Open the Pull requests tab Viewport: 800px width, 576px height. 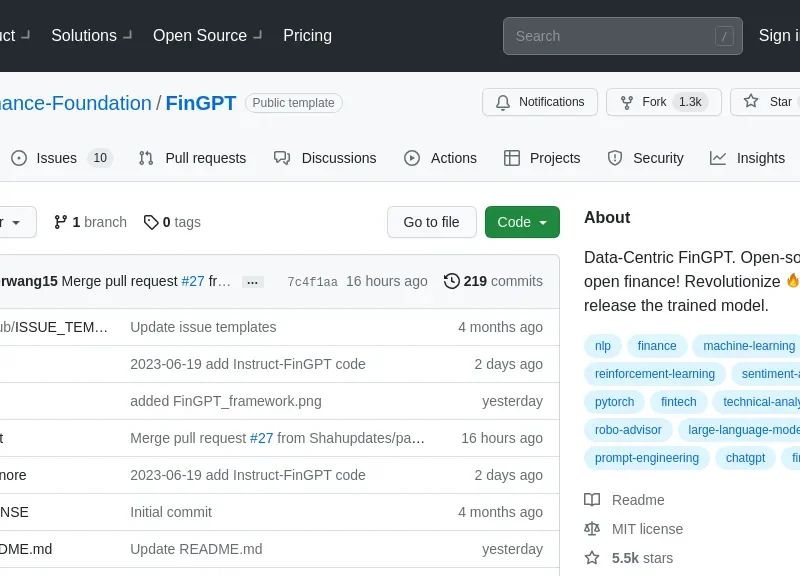[193, 158]
